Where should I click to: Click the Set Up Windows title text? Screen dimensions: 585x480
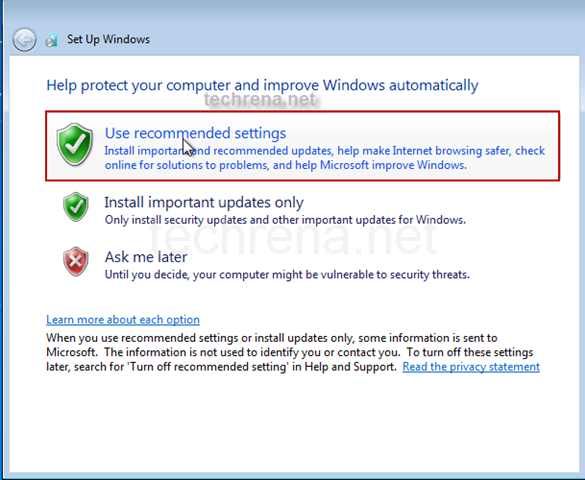[108, 39]
